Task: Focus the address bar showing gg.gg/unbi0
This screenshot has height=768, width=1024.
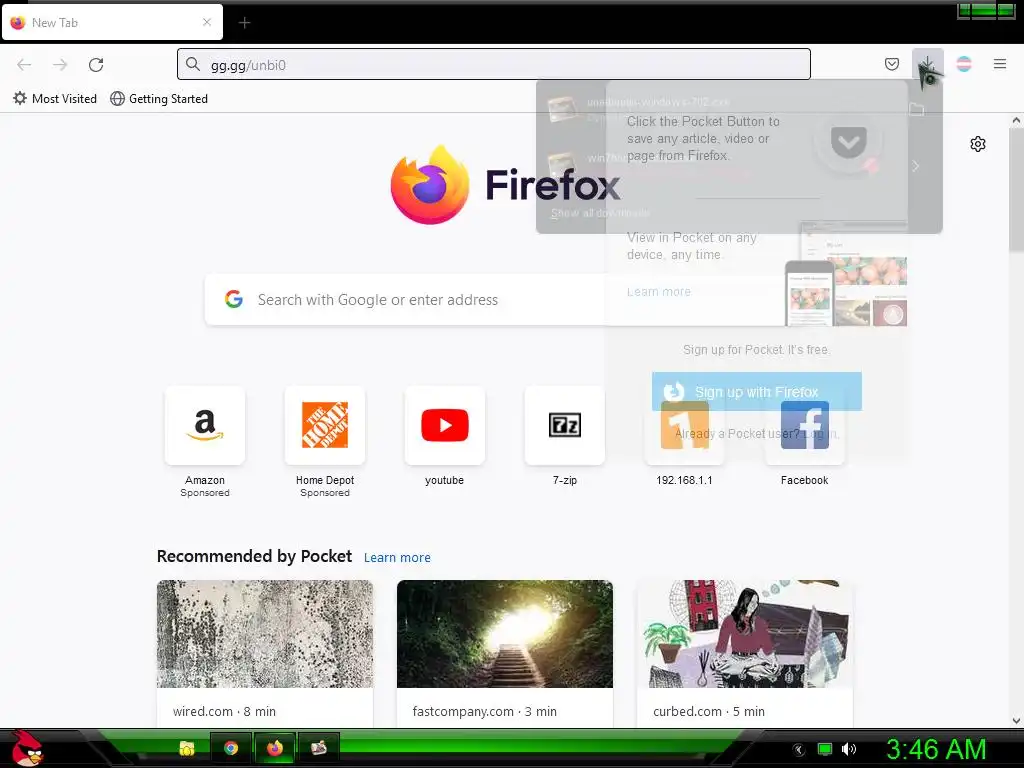Action: 494,64
